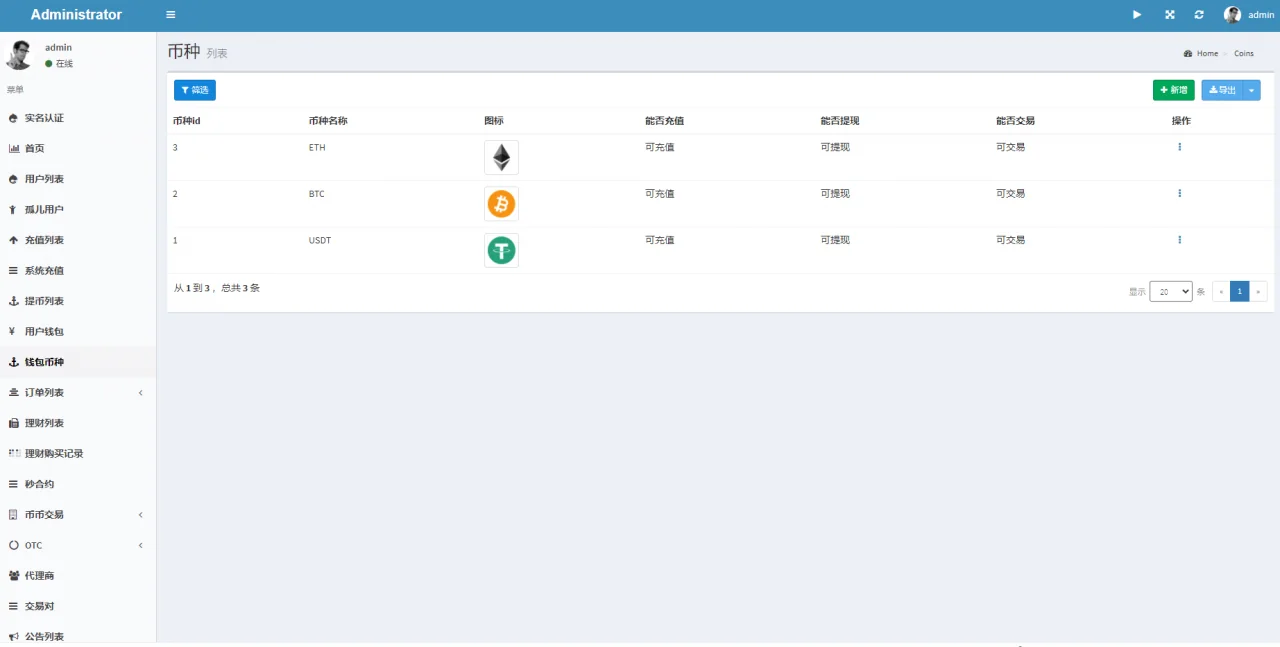Open the admin user menu at top right
The image size is (1280, 647).
coord(1249,15)
